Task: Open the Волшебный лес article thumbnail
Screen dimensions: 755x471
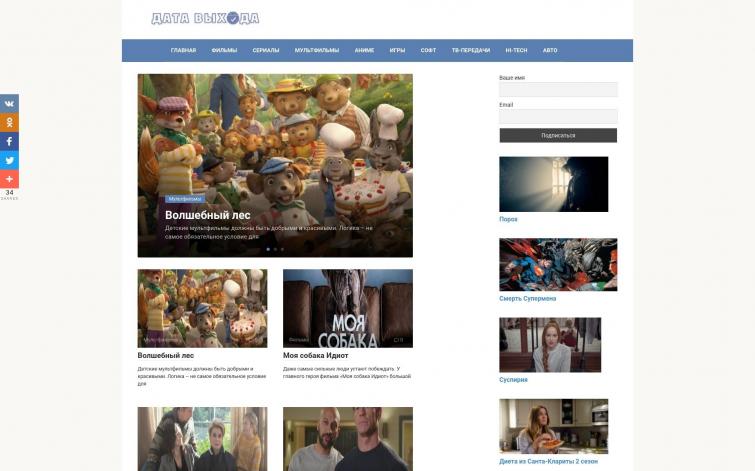Action: click(x=202, y=308)
